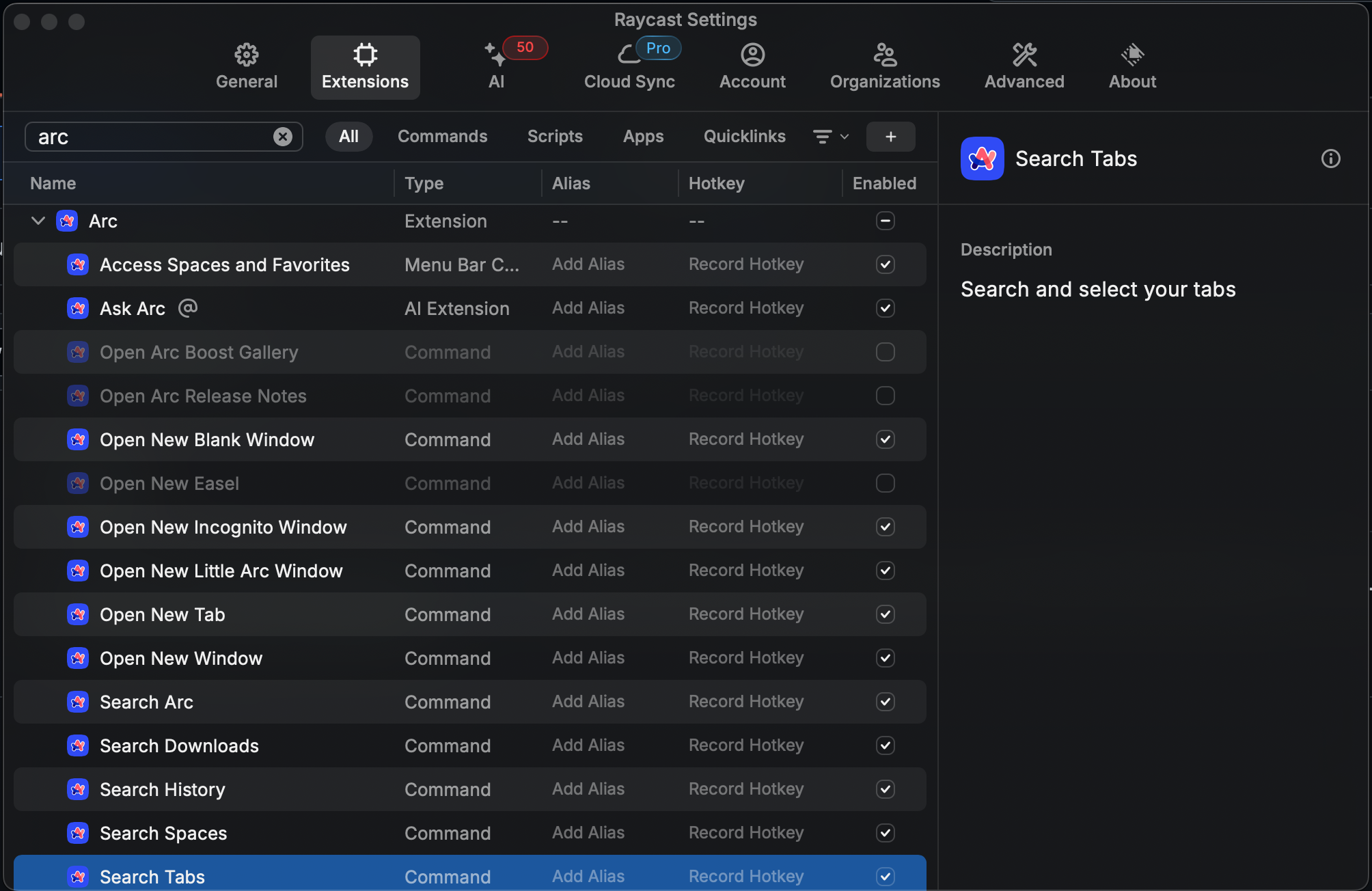Screen dimensions: 1372x891
Task: Uncheck Open New Window enabled checkbox
Action: tap(886, 658)
